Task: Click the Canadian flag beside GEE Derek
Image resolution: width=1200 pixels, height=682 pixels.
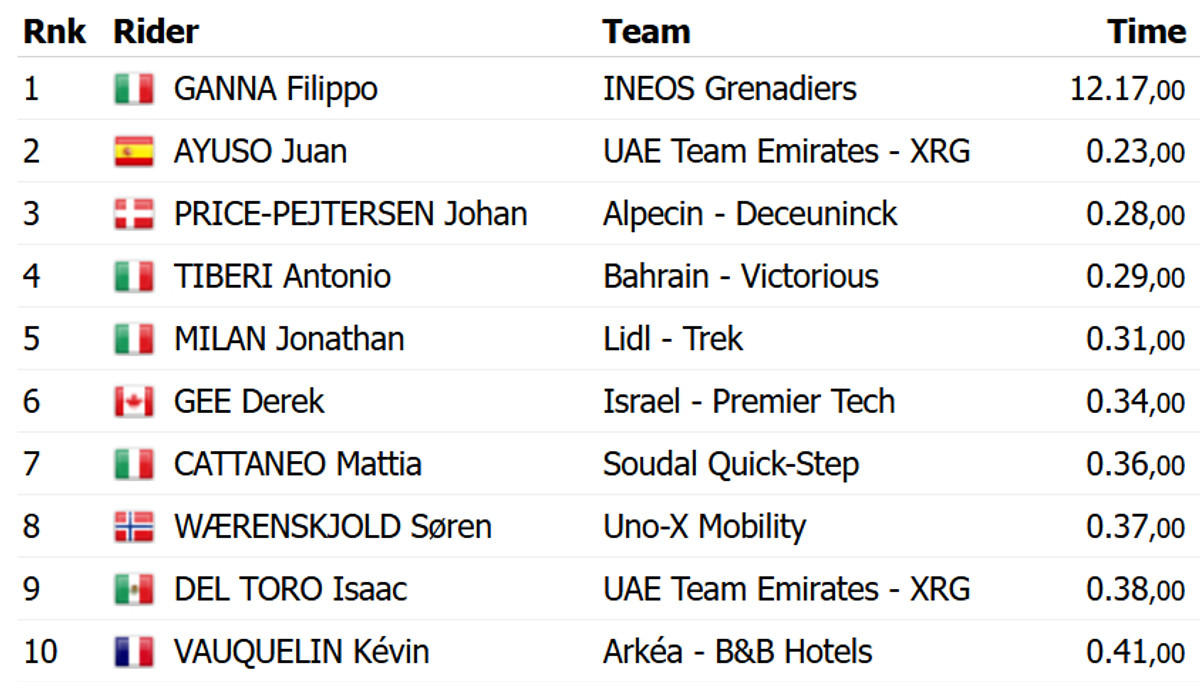Action: (133, 402)
